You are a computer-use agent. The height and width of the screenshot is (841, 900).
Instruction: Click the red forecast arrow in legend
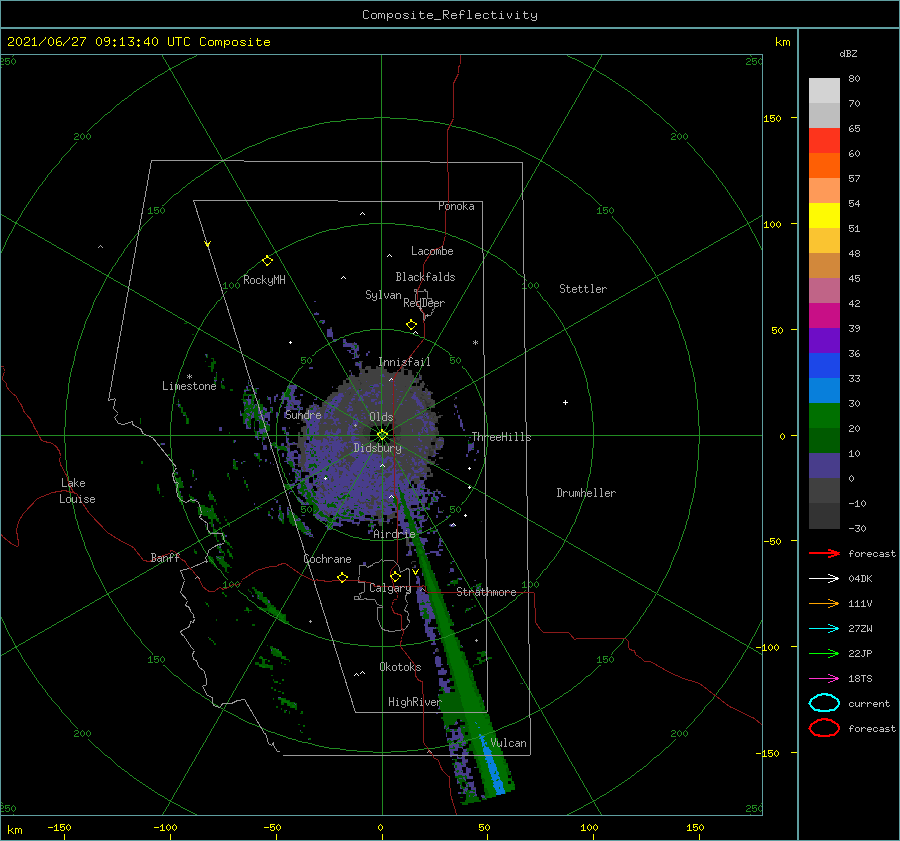point(824,553)
